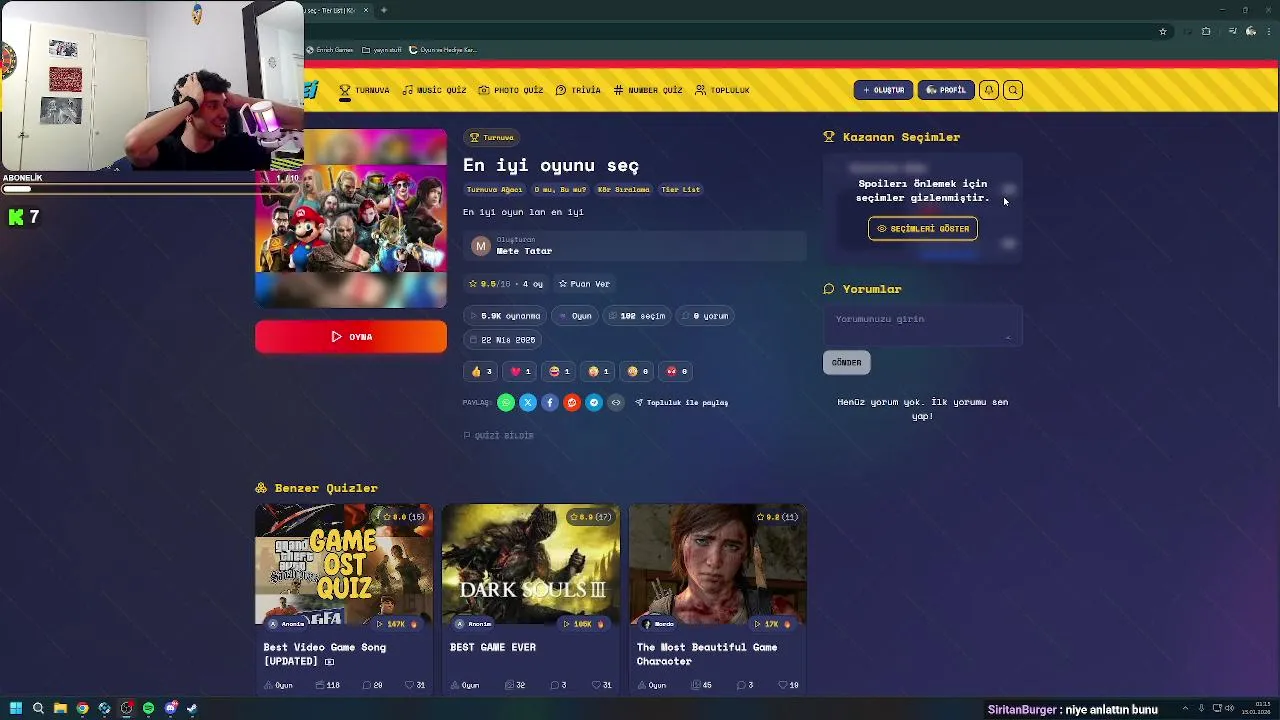Screen dimensions: 1280x720
Task: Click the Oluştur create button
Action: coord(883,90)
